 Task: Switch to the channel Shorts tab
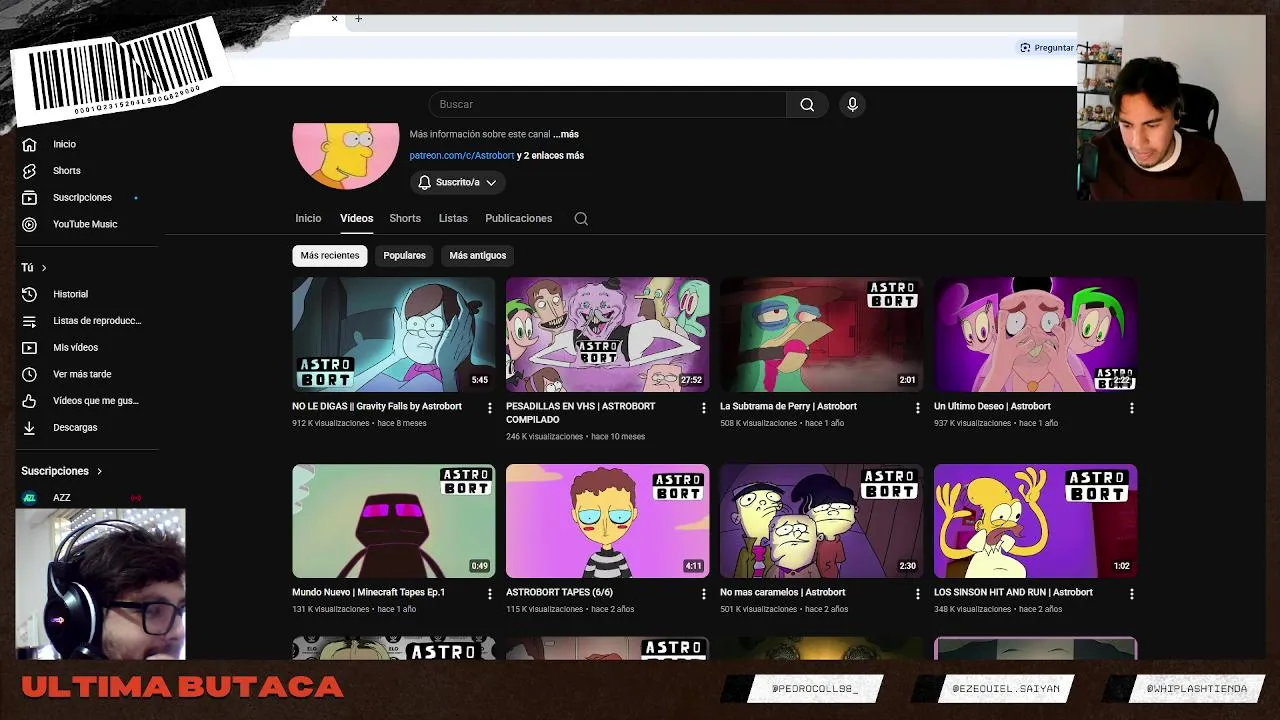tap(405, 218)
